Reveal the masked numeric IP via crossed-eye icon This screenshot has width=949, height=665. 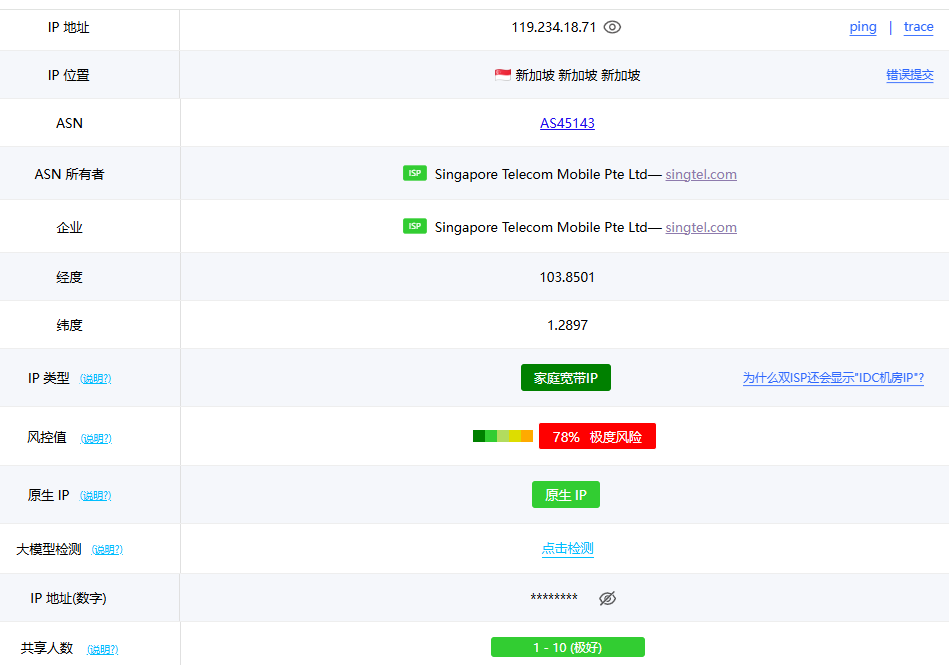tap(607, 597)
